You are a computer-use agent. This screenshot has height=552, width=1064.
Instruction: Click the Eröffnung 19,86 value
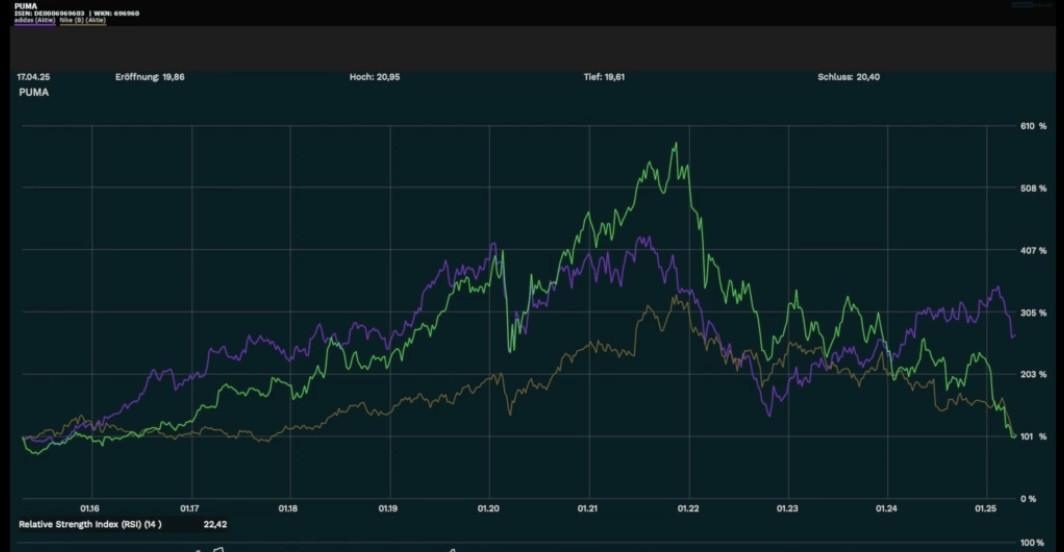click(x=150, y=77)
